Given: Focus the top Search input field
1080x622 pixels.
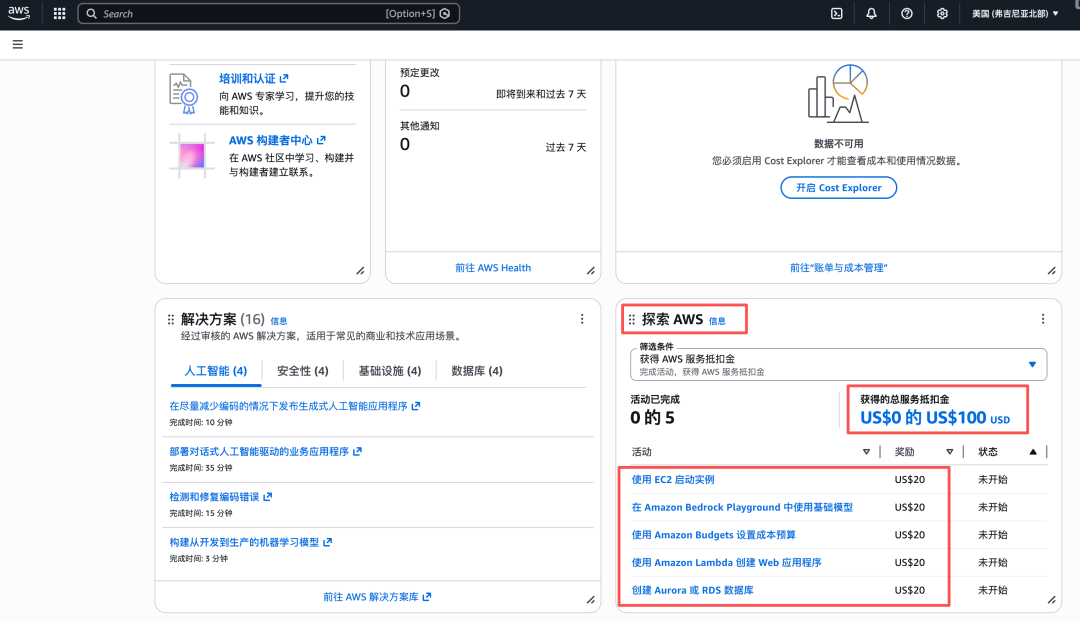Looking at the screenshot, I should click(x=269, y=14).
